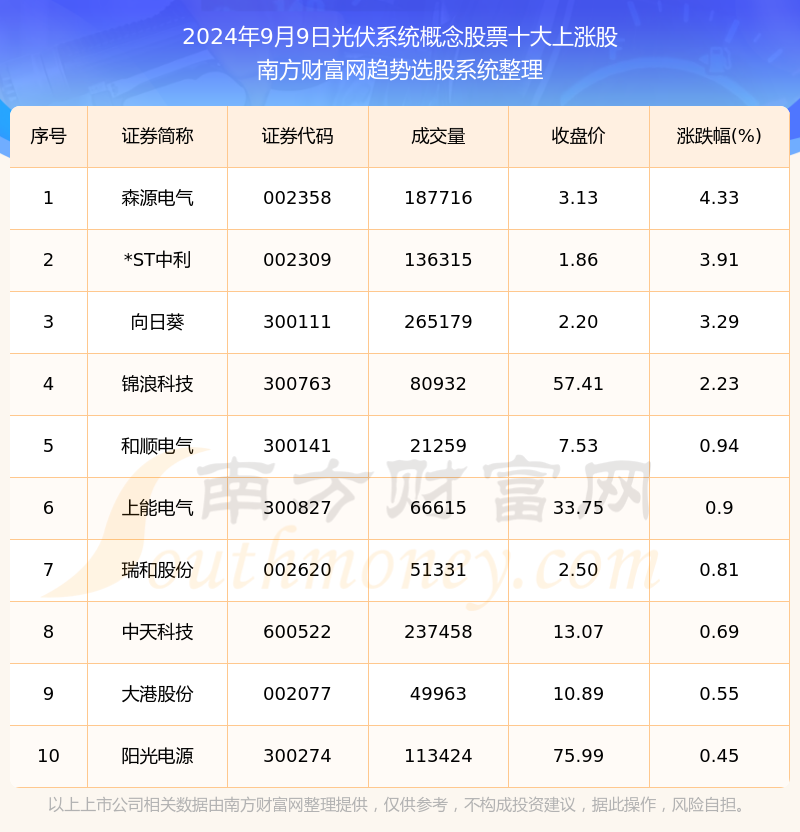Click the subtitle 南方财富网趋势选股系统整理

400,70
